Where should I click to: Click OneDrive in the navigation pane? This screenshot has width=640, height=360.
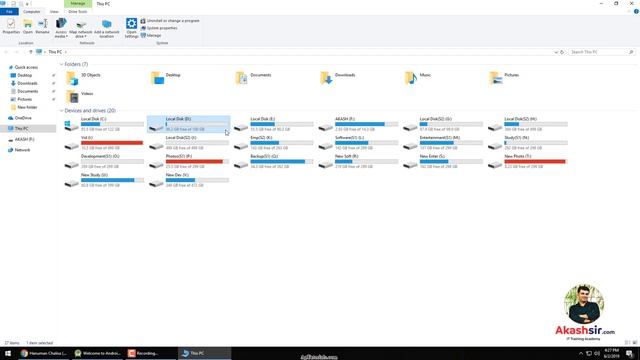click(23, 118)
